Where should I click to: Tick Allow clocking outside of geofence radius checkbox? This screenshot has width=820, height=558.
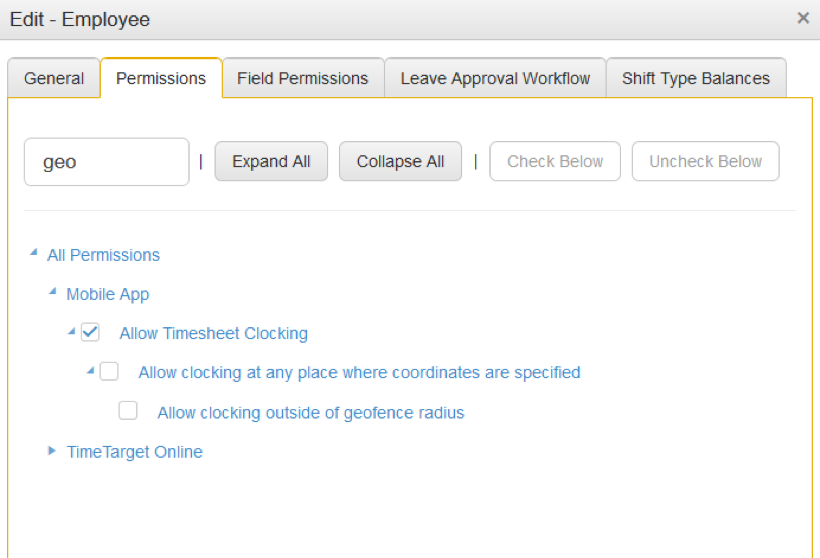point(128,411)
